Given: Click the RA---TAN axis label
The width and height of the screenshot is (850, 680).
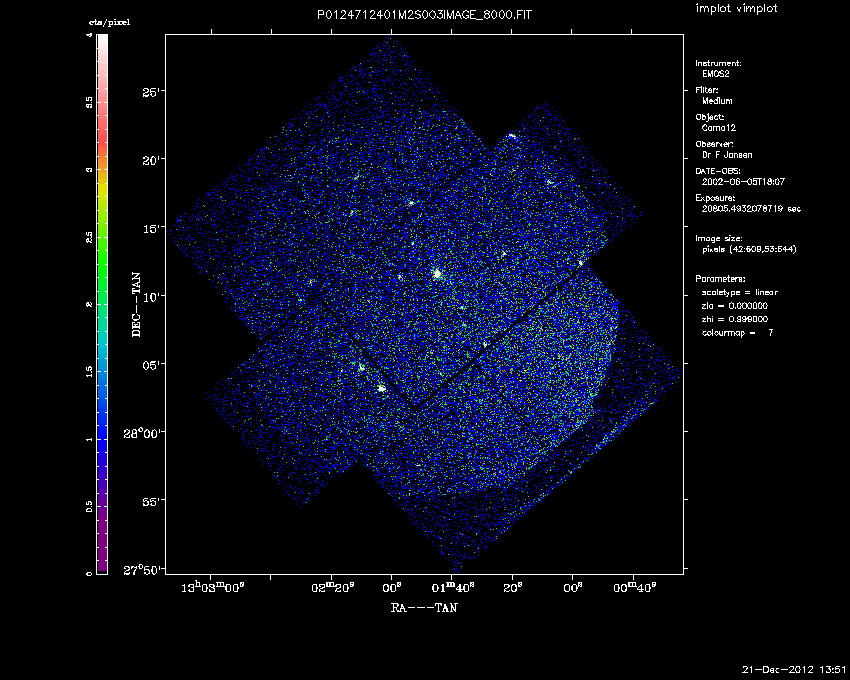Looking at the screenshot, I should 424,608.
